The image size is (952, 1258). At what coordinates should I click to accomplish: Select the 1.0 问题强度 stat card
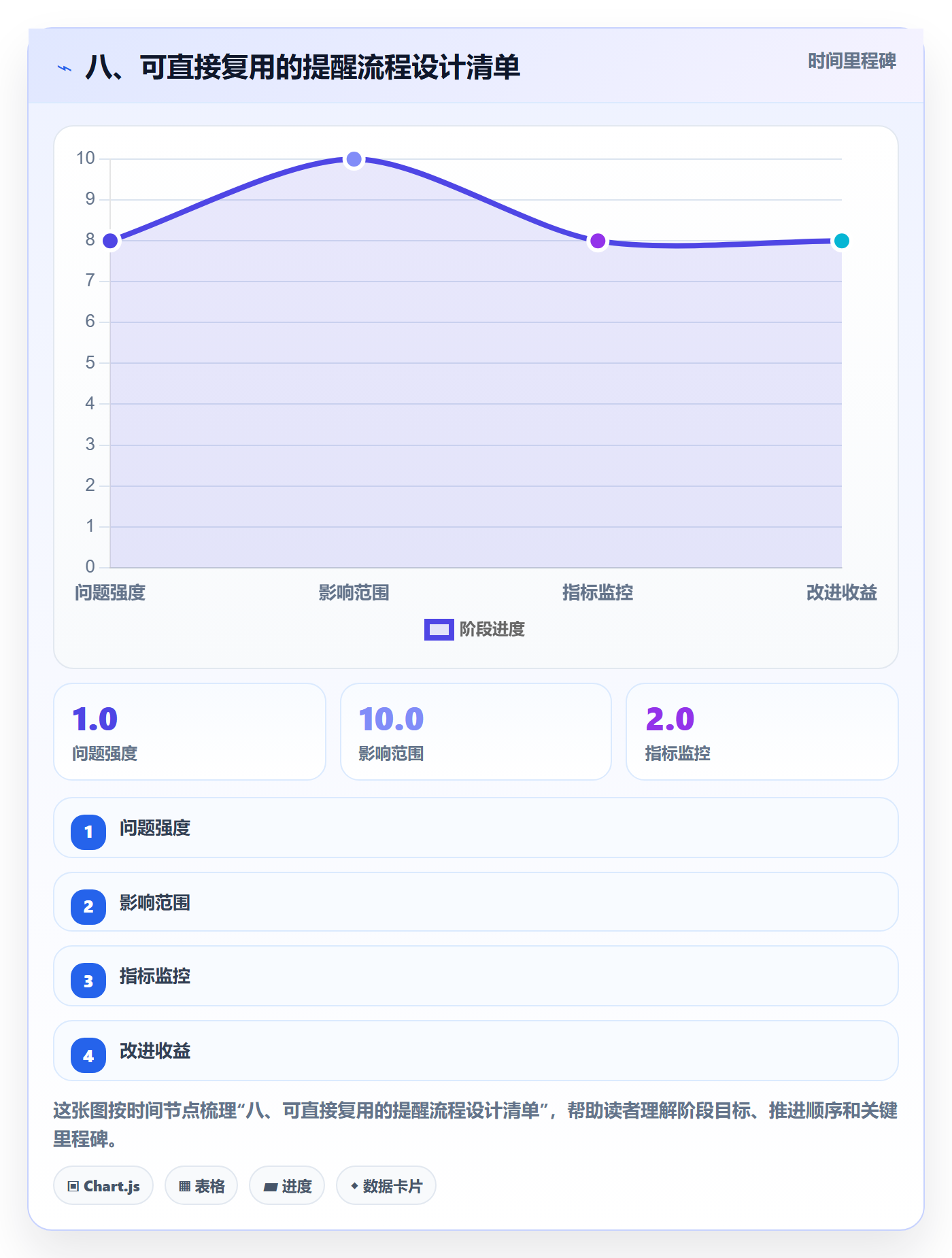(190, 732)
